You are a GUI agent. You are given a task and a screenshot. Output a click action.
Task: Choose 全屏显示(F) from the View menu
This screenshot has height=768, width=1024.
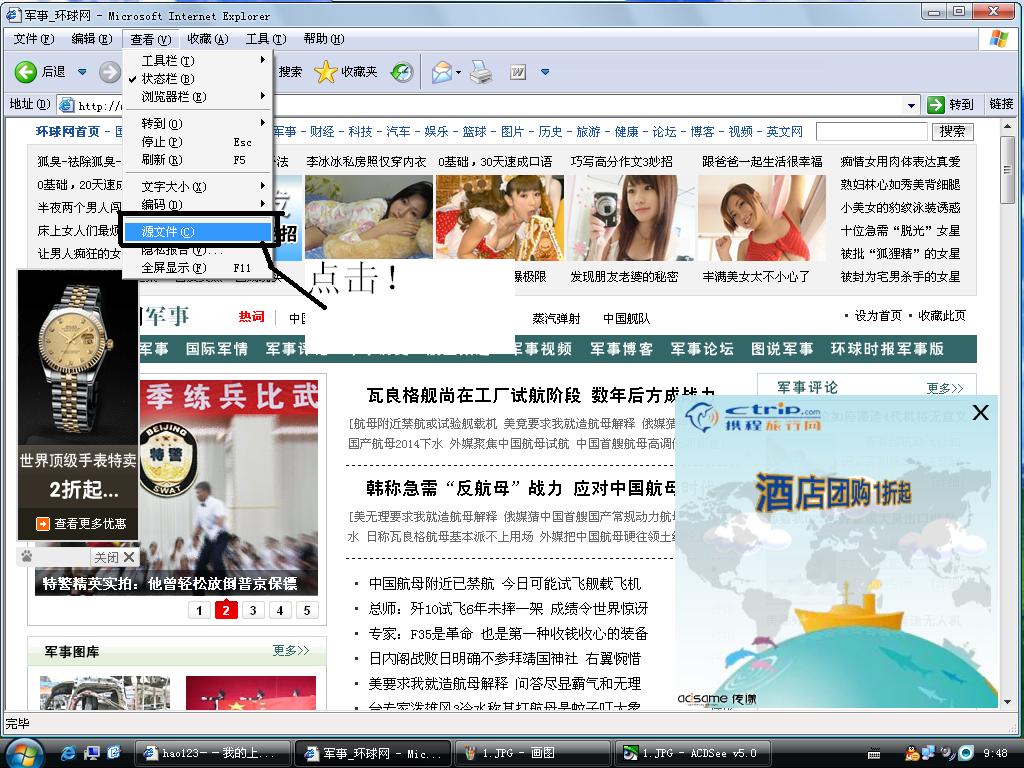(197, 268)
